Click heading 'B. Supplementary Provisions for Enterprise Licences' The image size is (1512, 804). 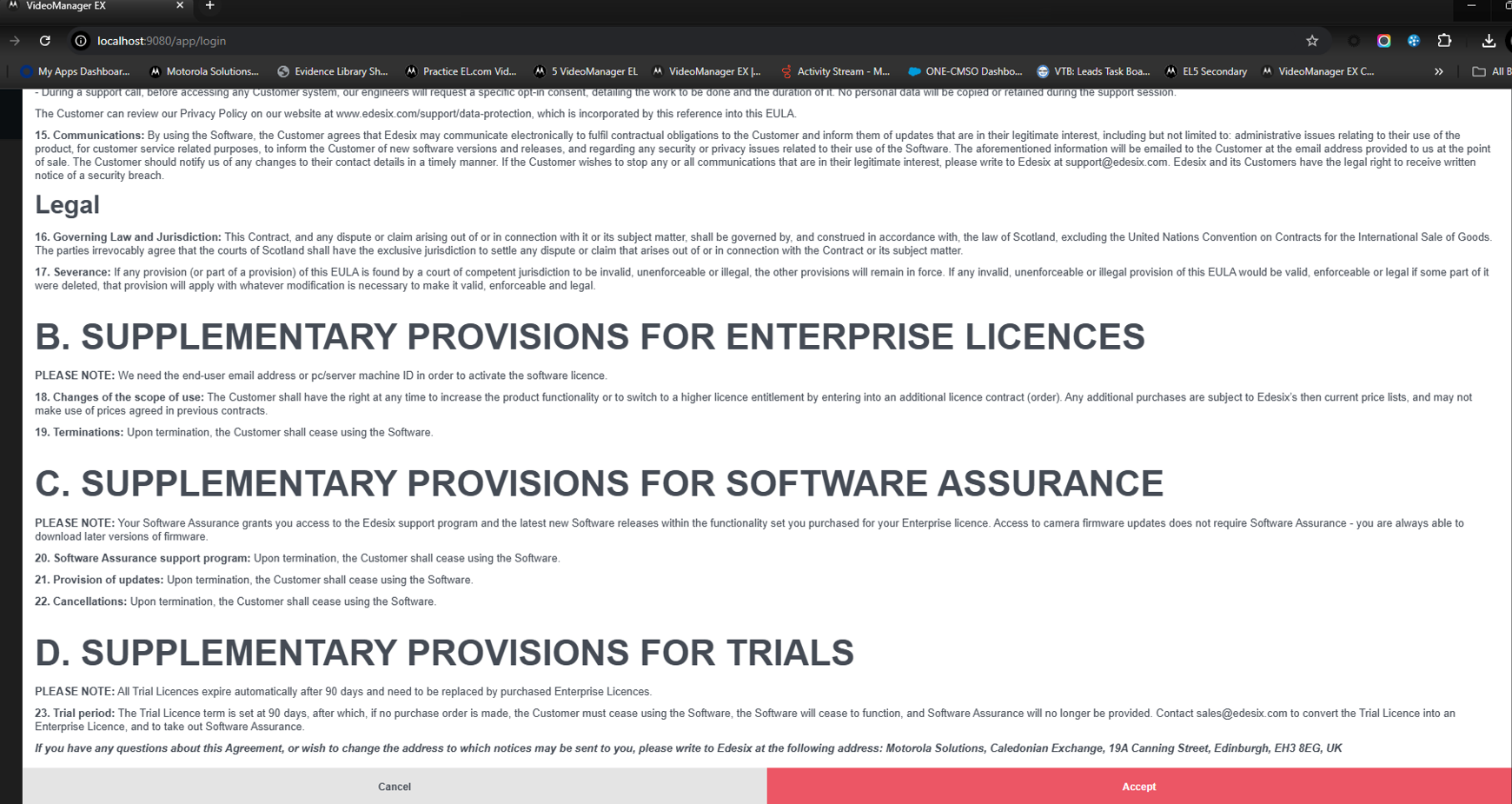click(x=590, y=336)
